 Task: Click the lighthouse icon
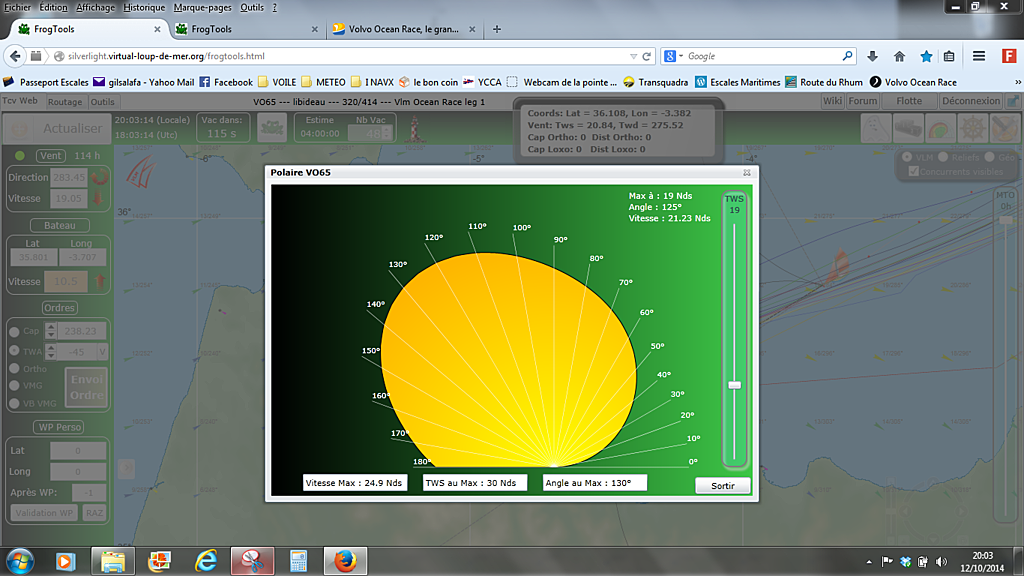point(415,129)
